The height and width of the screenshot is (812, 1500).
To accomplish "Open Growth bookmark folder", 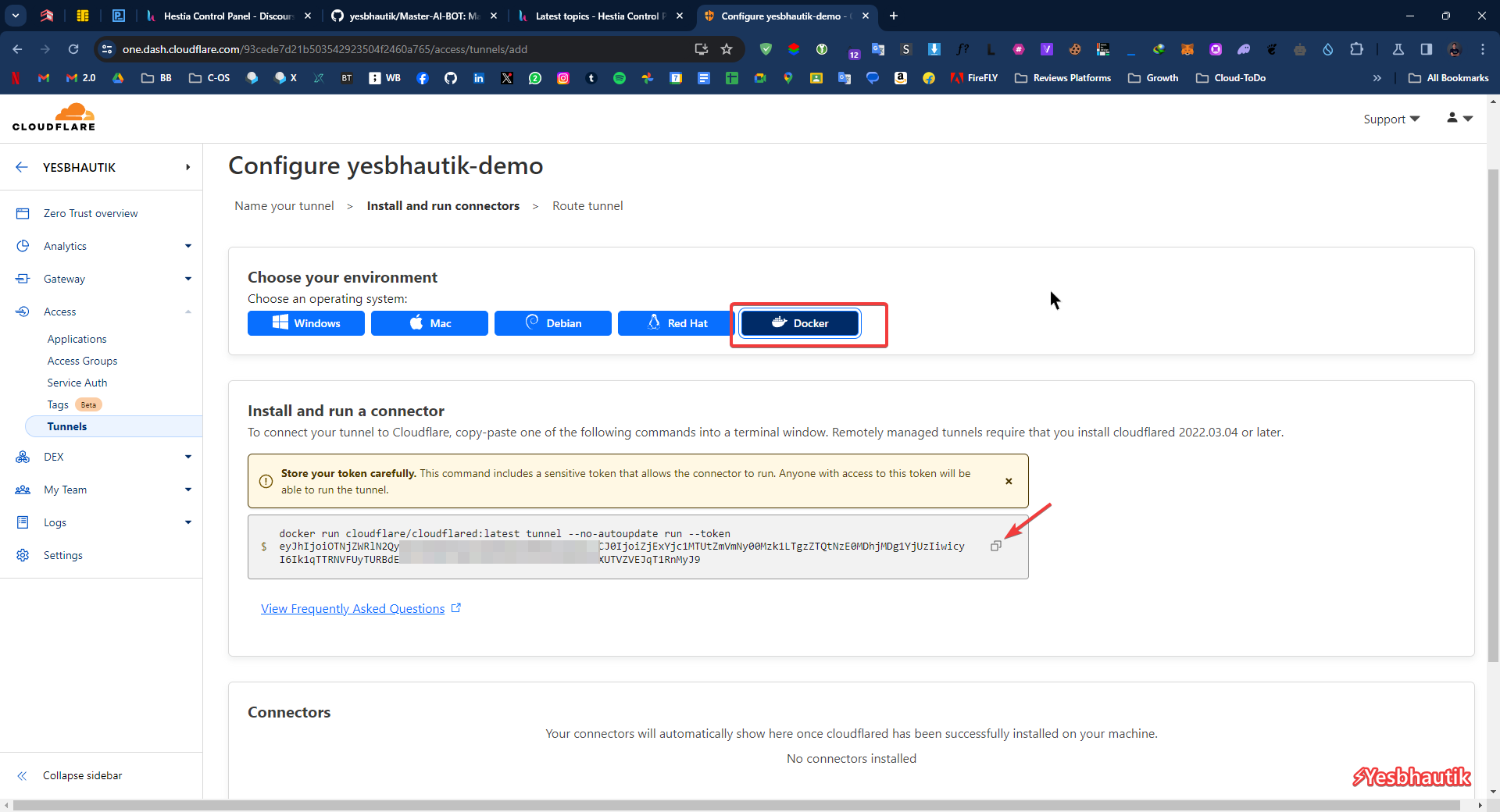I will (x=1153, y=78).
